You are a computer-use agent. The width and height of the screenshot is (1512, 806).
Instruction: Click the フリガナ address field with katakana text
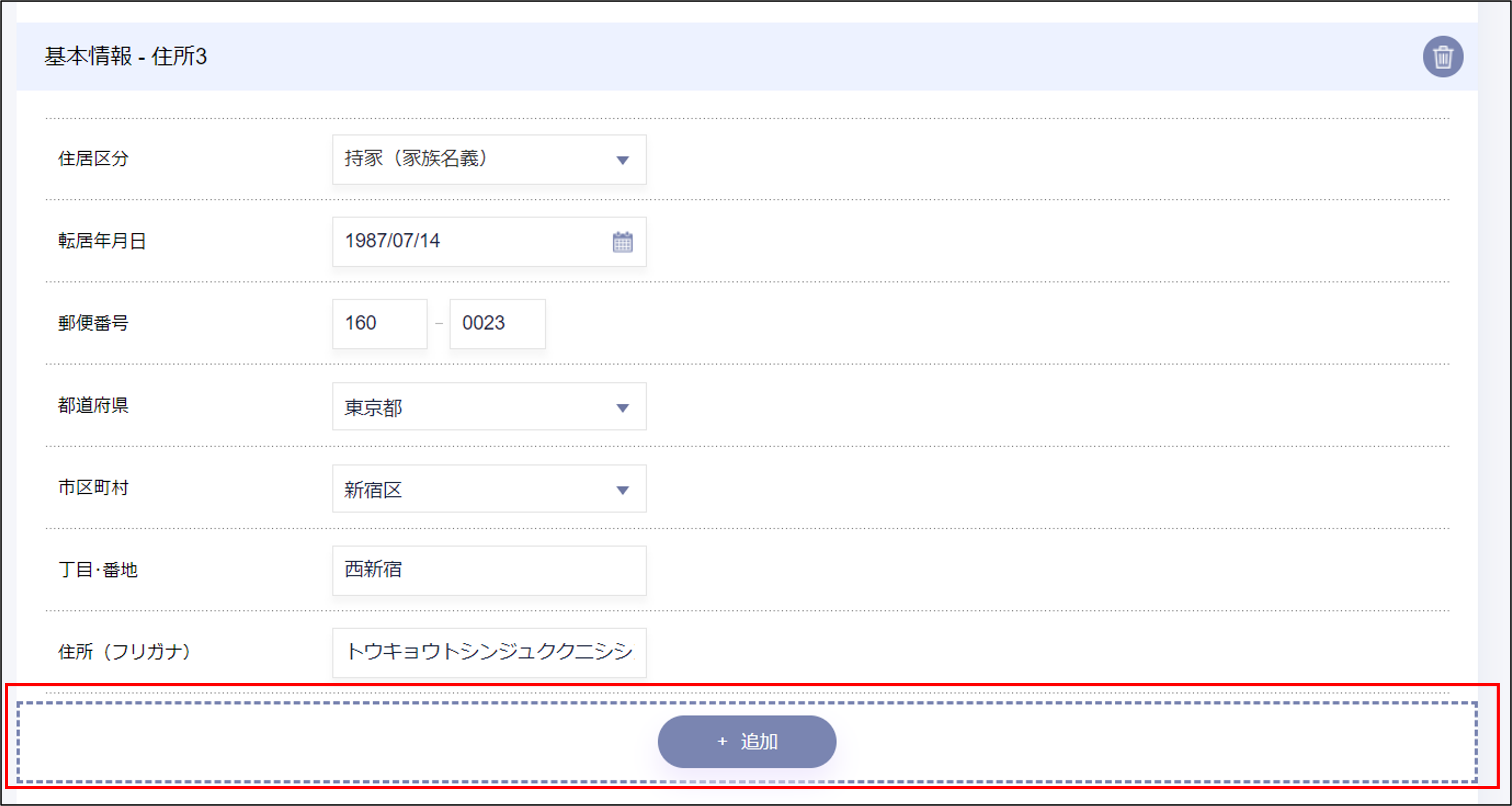pyautogui.click(x=488, y=652)
